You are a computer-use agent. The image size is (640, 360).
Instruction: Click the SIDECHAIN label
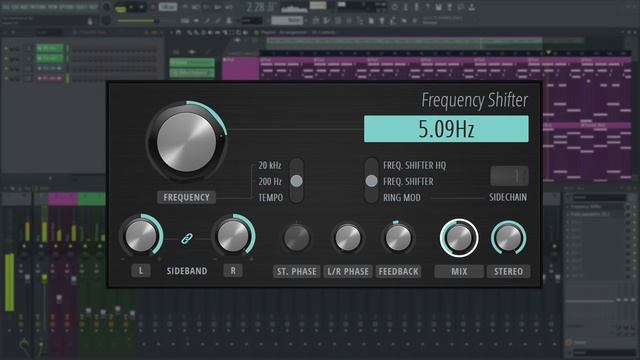click(x=508, y=198)
